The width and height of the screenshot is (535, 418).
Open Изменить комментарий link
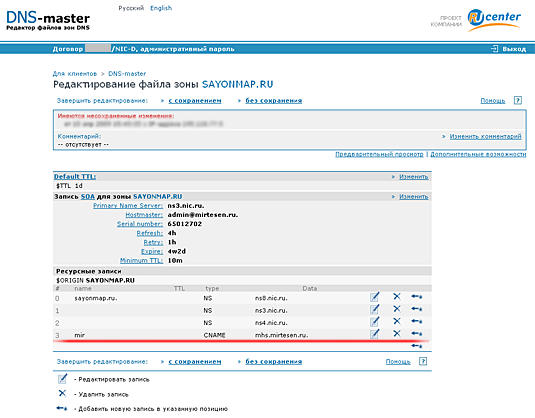(486, 136)
